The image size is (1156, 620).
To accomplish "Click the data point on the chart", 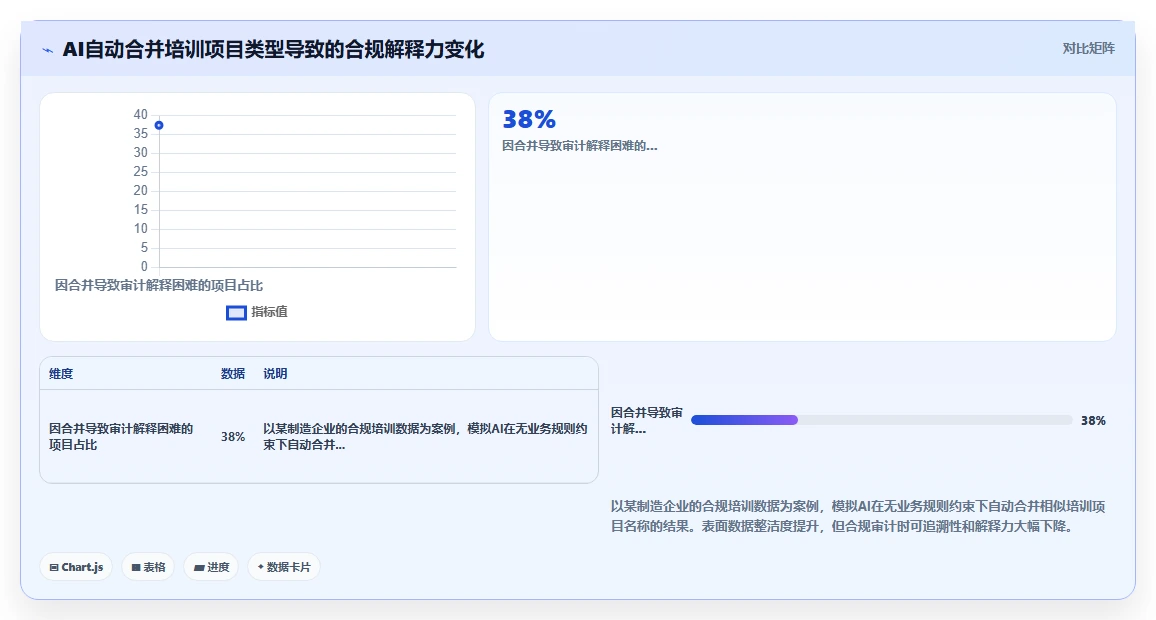I will pos(159,125).
